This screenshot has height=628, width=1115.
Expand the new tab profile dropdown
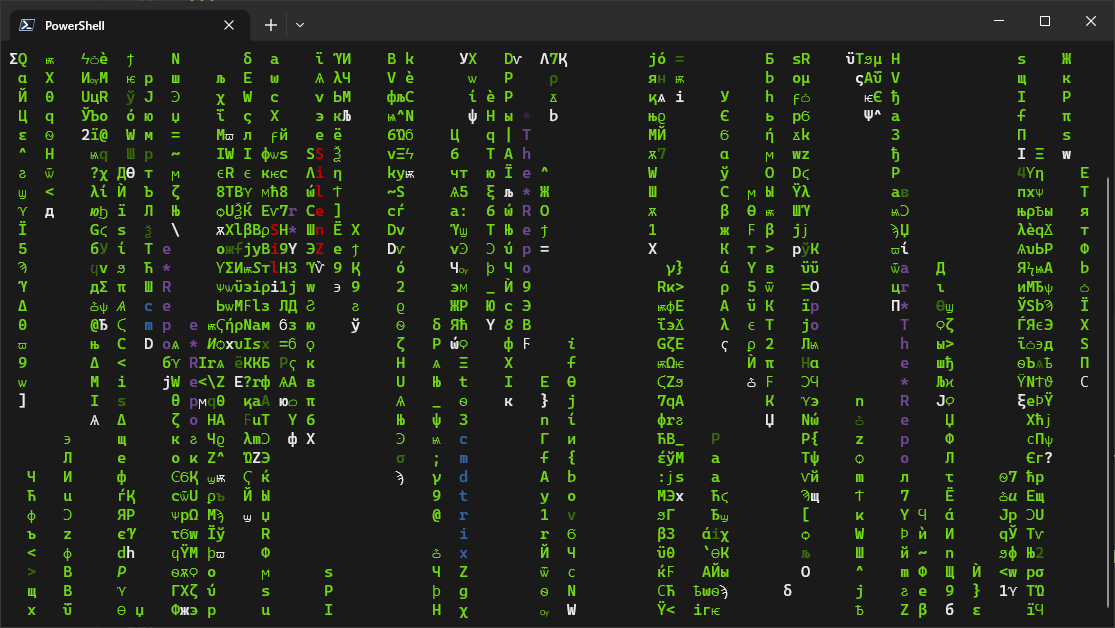pyautogui.click(x=300, y=25)
